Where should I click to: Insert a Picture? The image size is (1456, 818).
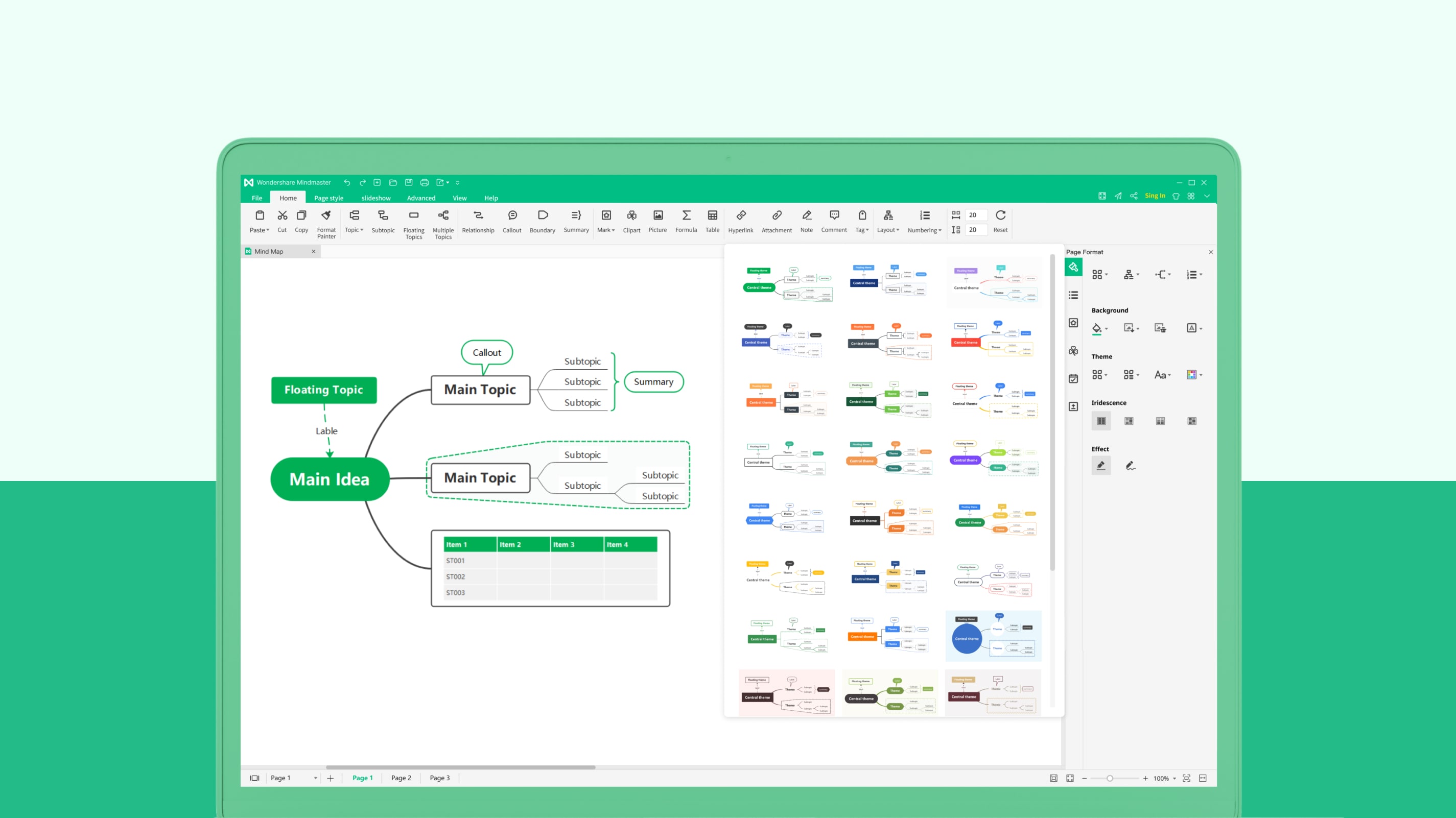(x=658, y=221)
